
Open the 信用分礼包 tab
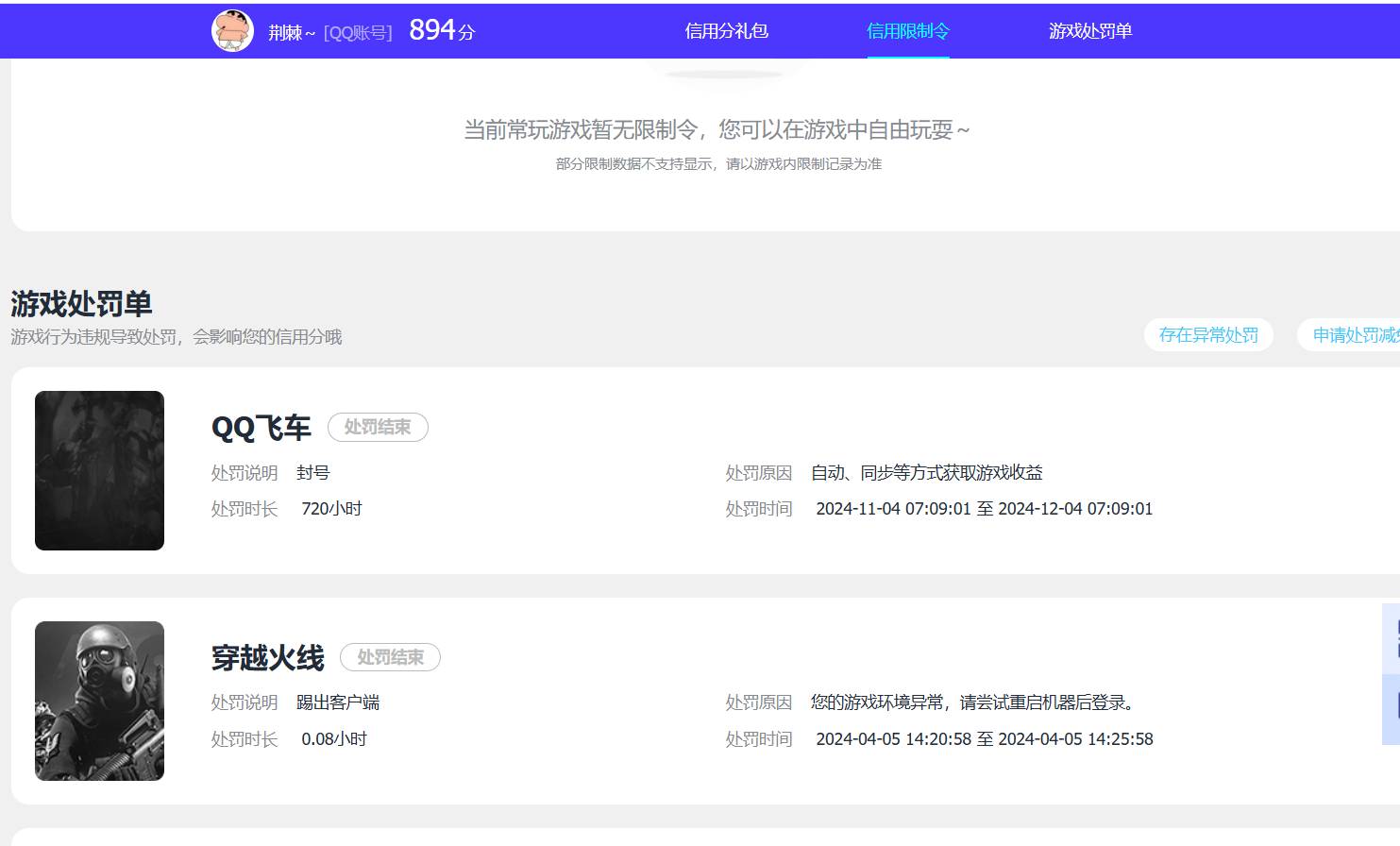(x=726, y=31)
